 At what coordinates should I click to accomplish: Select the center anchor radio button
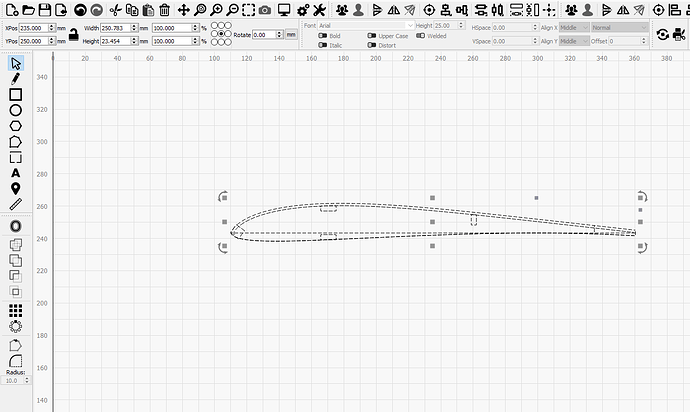[221, 34]
